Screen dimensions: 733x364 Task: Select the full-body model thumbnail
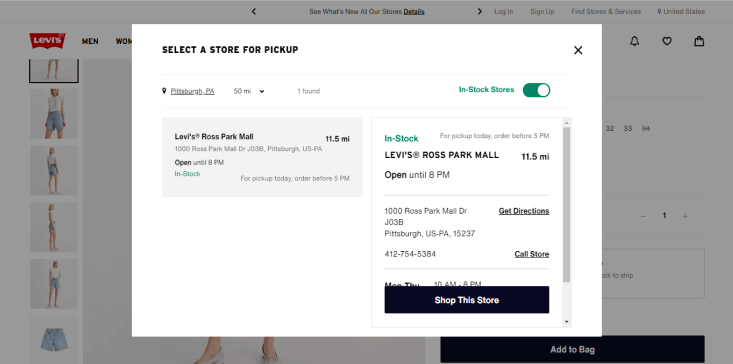click(x=54, y=284)
